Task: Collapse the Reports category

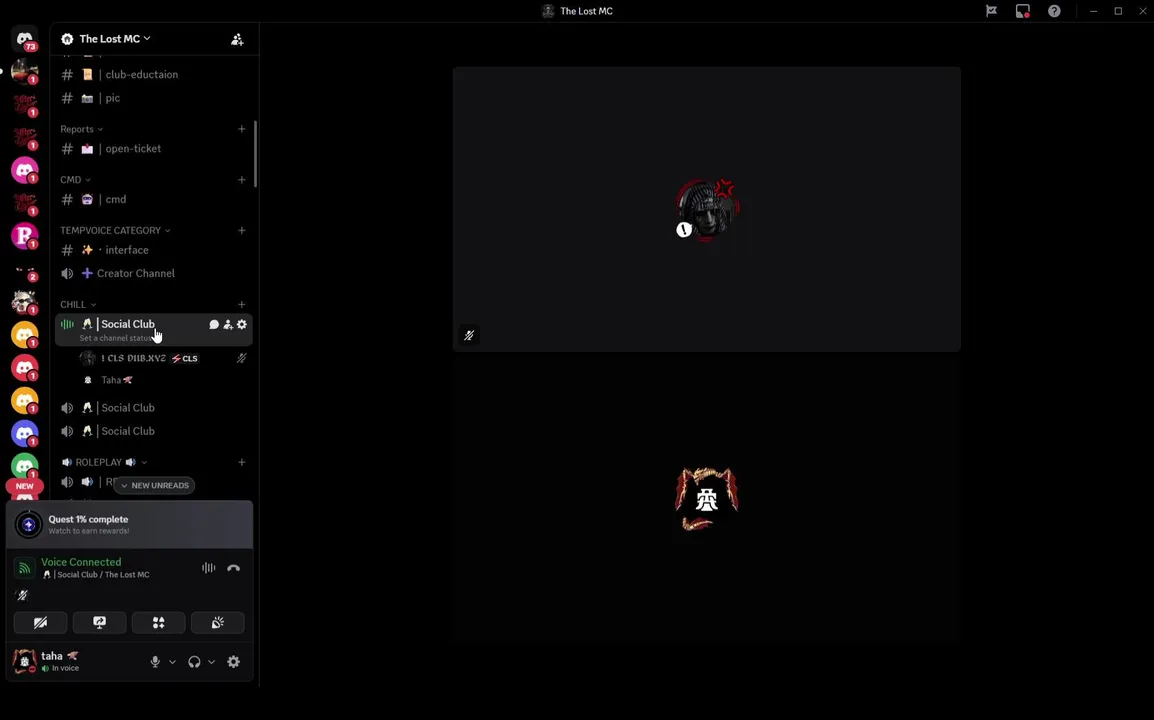Action: point(82,129)
